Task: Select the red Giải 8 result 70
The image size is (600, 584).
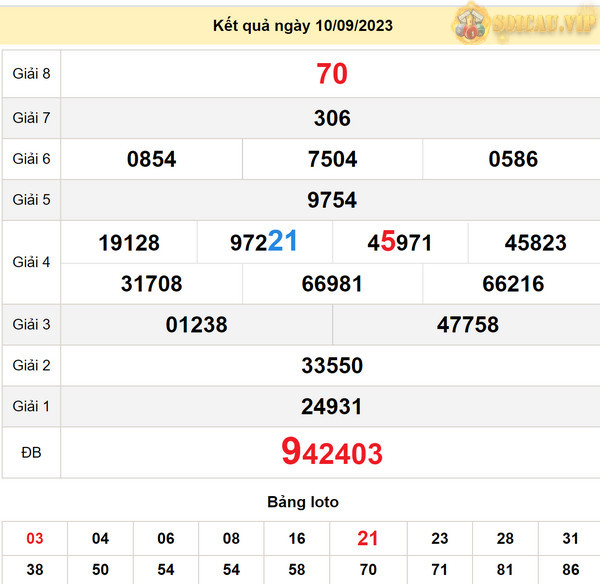Action: click(x=331, y=74)
